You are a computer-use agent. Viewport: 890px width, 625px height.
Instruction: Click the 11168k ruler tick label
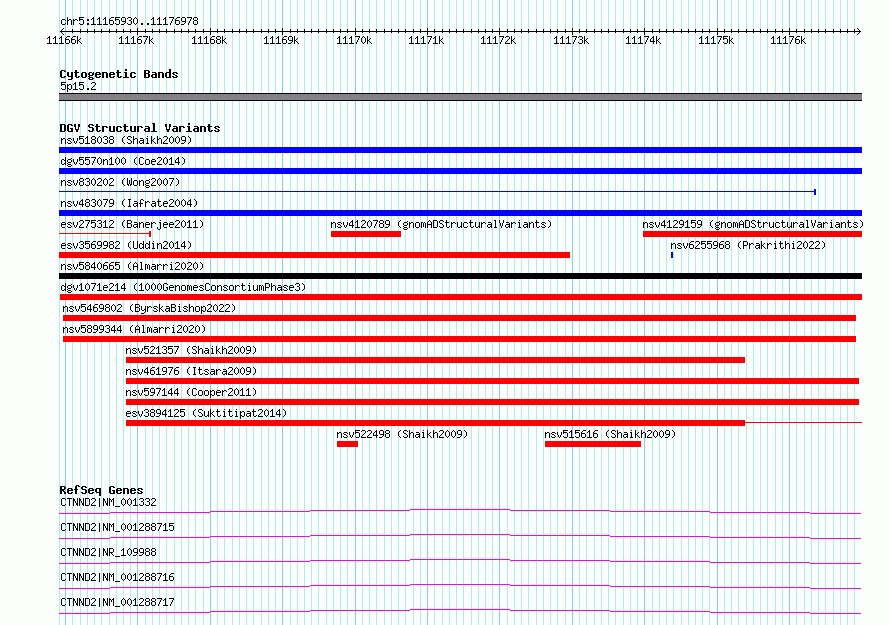(x=209, y=40)
